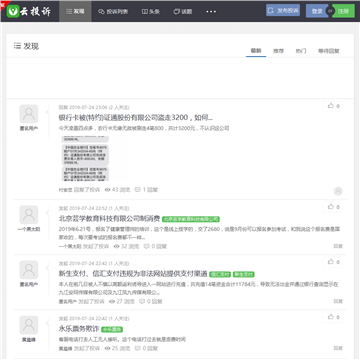
Task: Click the 43 浏览 eye icon
Action: tap(107, 190)
